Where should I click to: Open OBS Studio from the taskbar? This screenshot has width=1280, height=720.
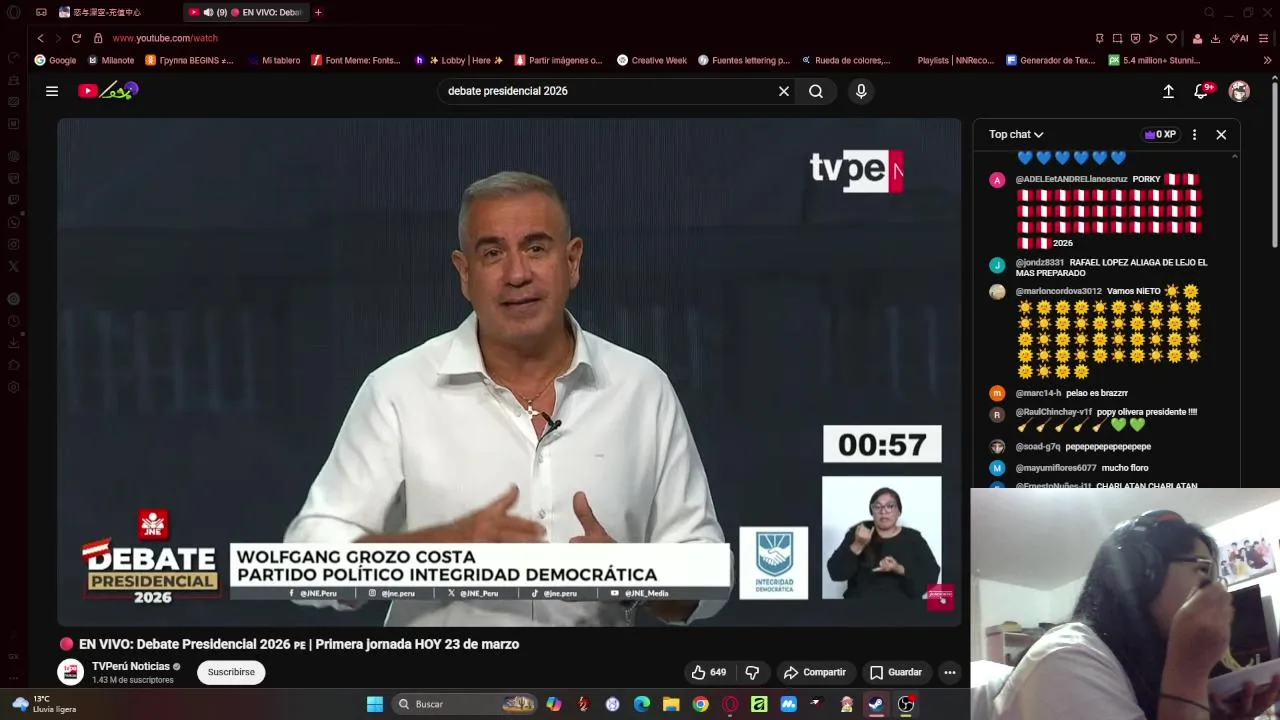906,704
